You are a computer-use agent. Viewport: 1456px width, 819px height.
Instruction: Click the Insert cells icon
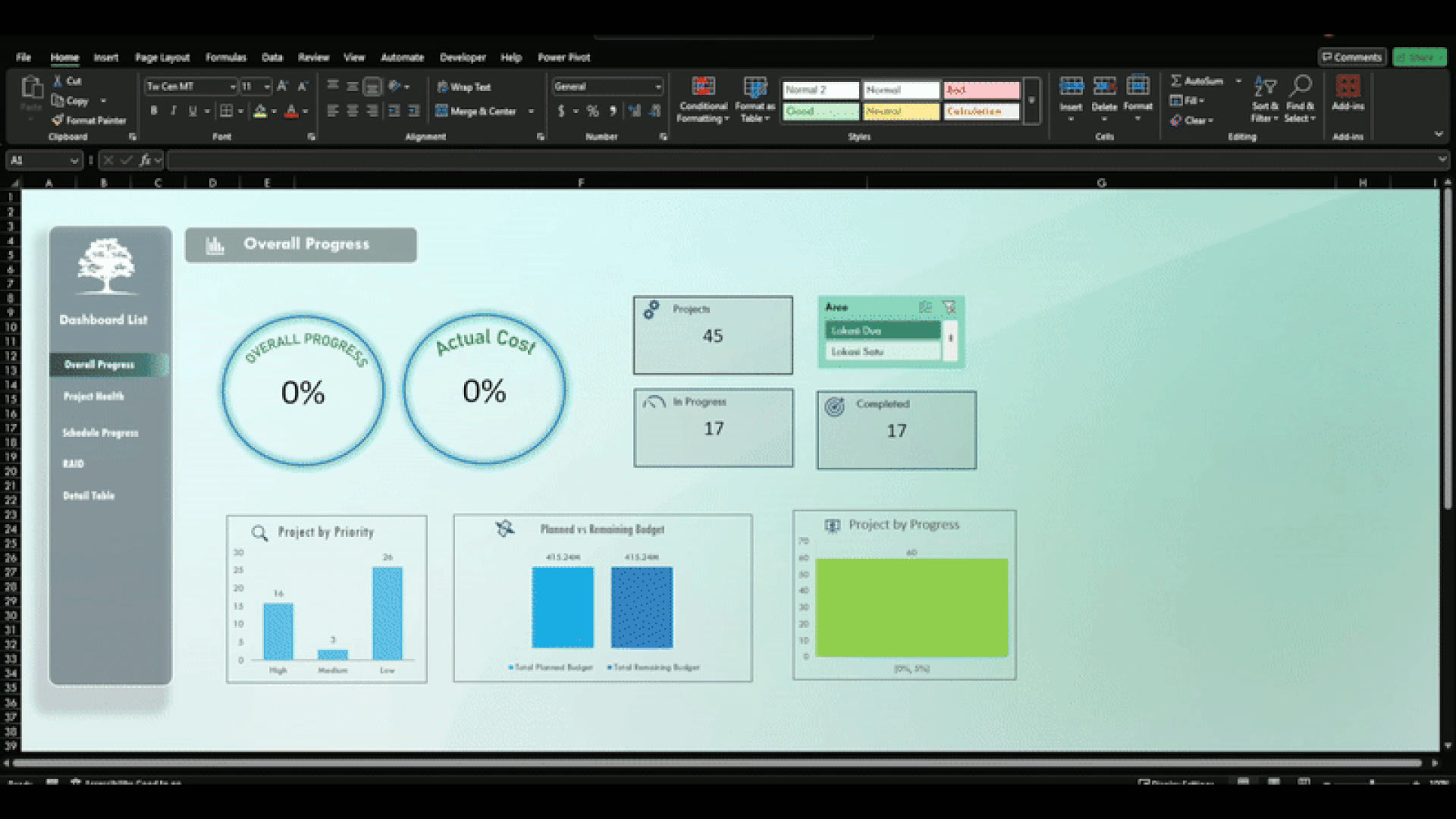pos(1071,86)
